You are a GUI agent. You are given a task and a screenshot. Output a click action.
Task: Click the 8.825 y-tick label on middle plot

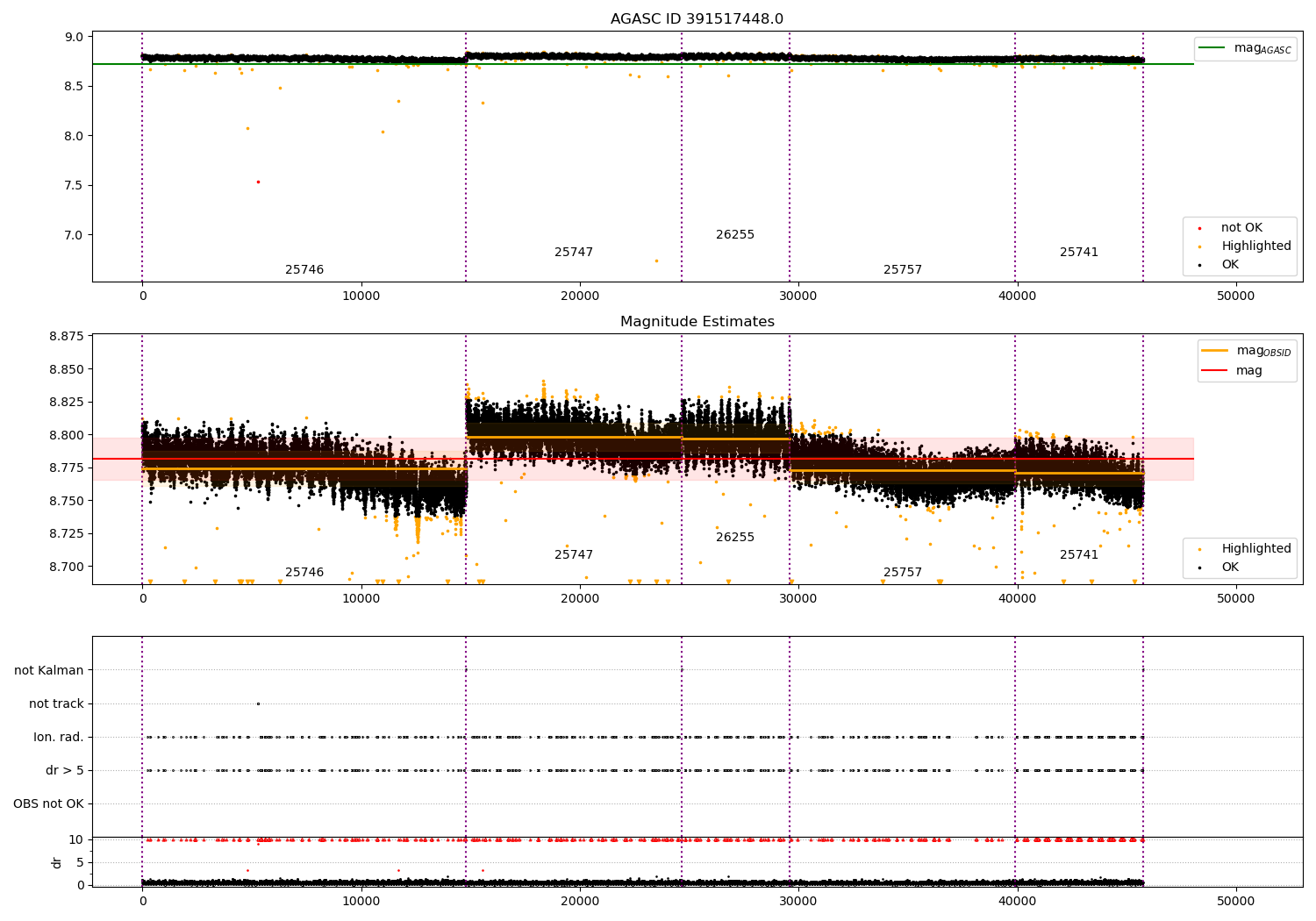[67, 402]
